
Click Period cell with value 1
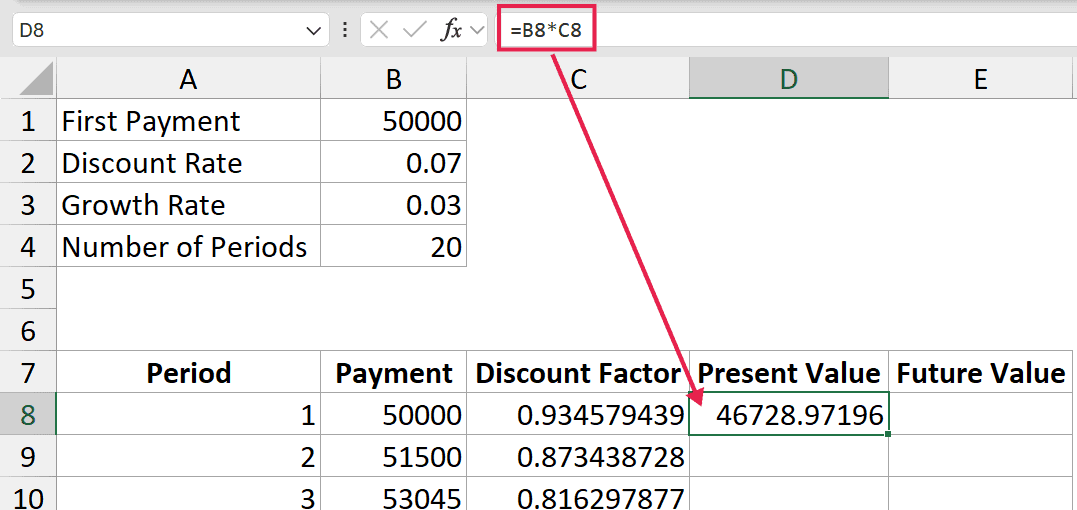coord(188,415)
